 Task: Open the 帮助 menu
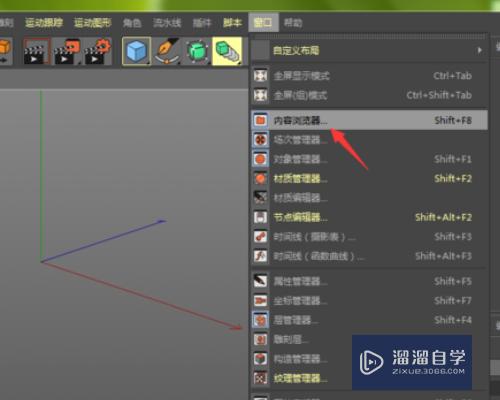tap(293, 23)
